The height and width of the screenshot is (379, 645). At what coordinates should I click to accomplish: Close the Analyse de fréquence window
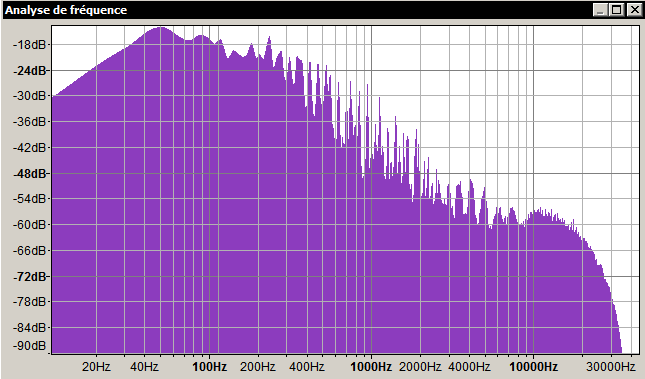(634, 10)
